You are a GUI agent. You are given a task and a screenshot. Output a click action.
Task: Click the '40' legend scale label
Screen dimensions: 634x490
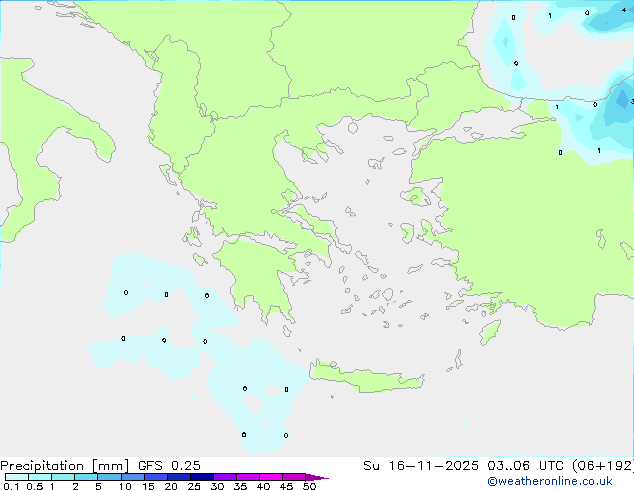click(x=263, y=486)
